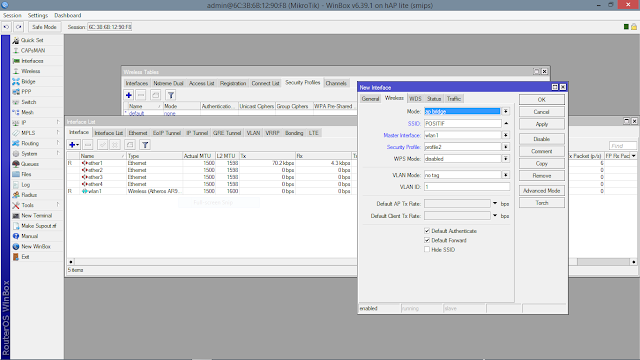The image size is (640, 360).
Task: Open Files sidebar item
Action: [x=26, y=174]
